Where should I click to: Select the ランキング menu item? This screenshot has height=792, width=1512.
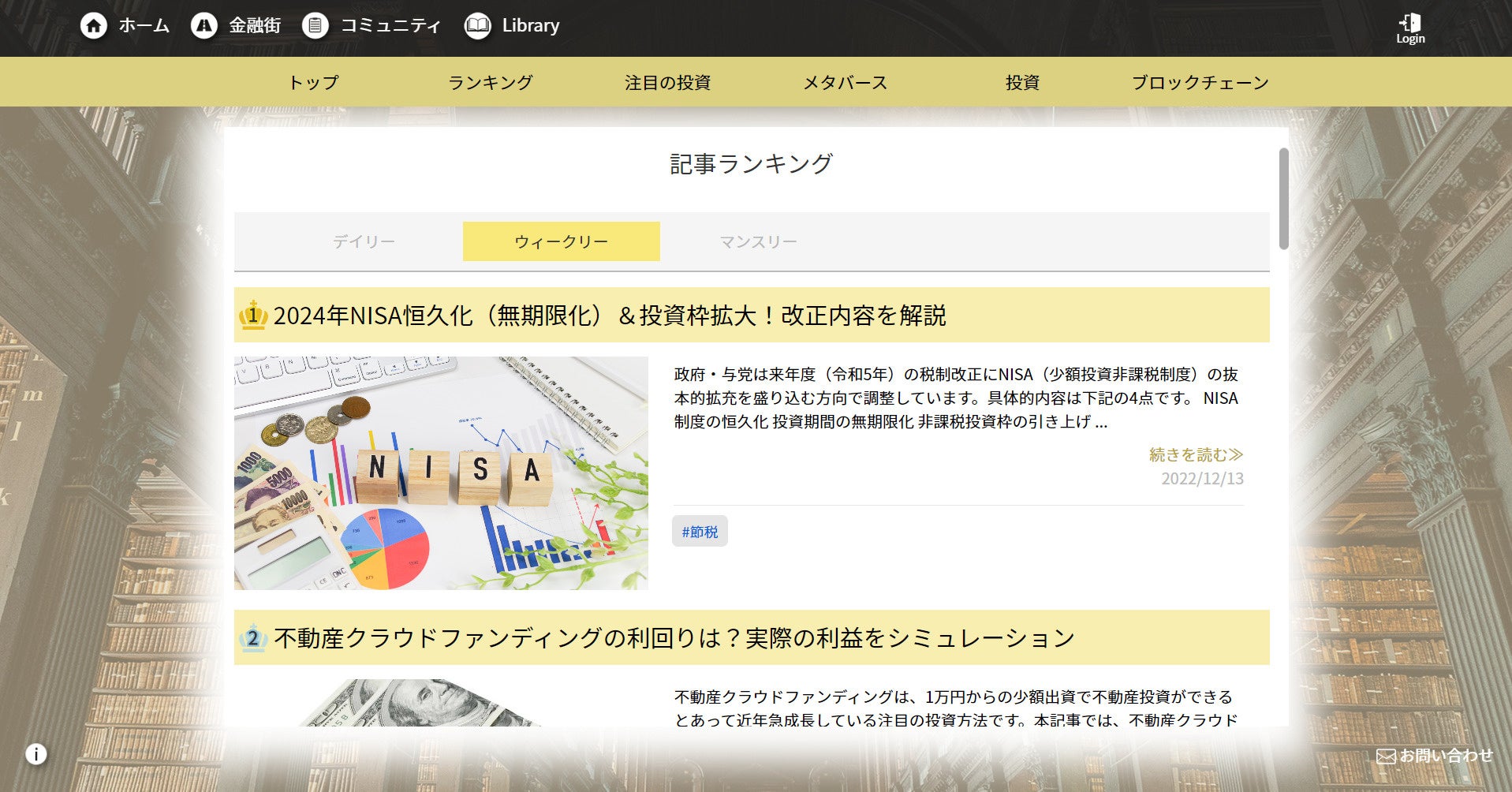(x=491, y=82)
